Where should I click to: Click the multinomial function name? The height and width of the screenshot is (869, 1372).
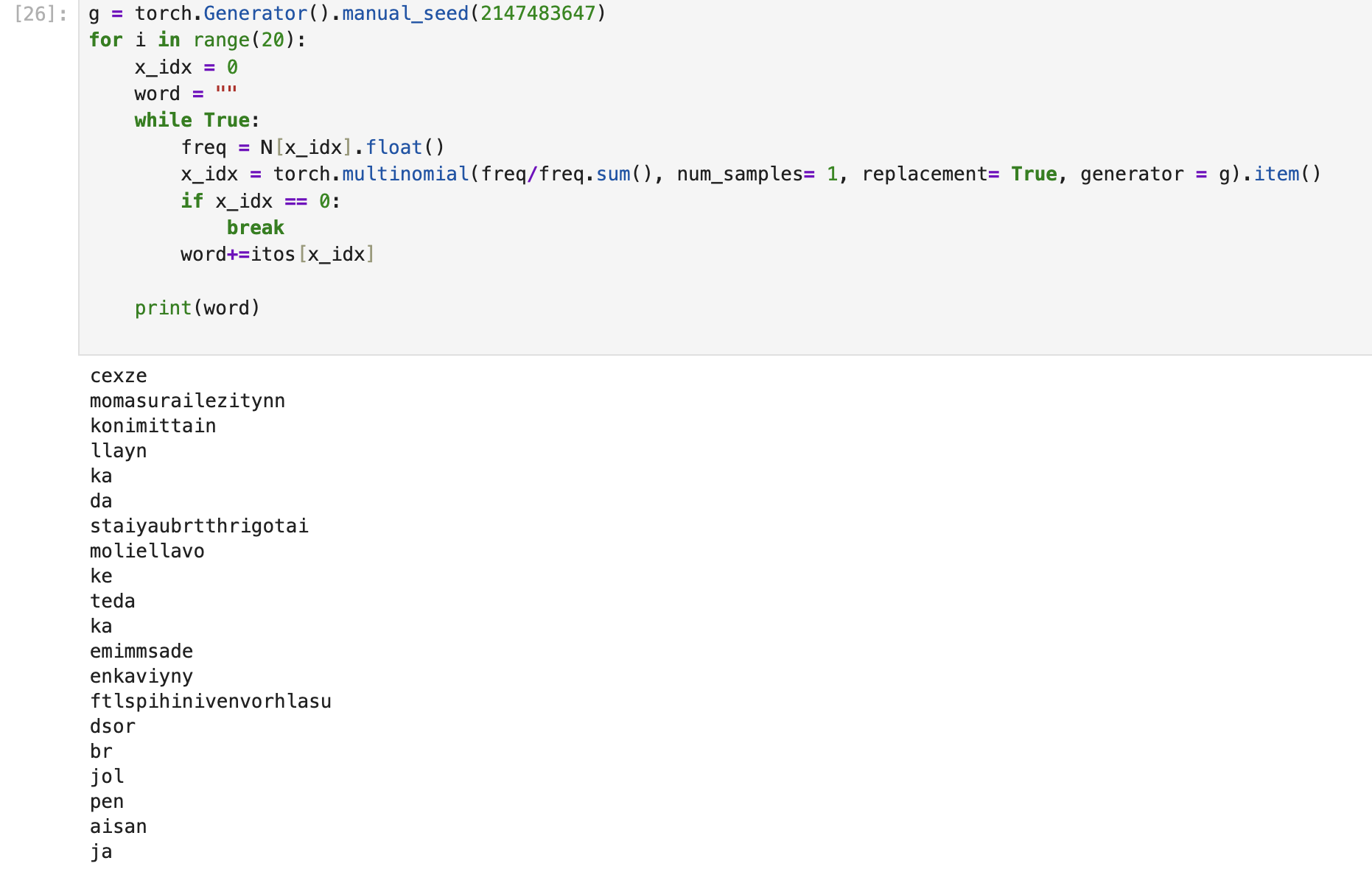tap(405, 175)
